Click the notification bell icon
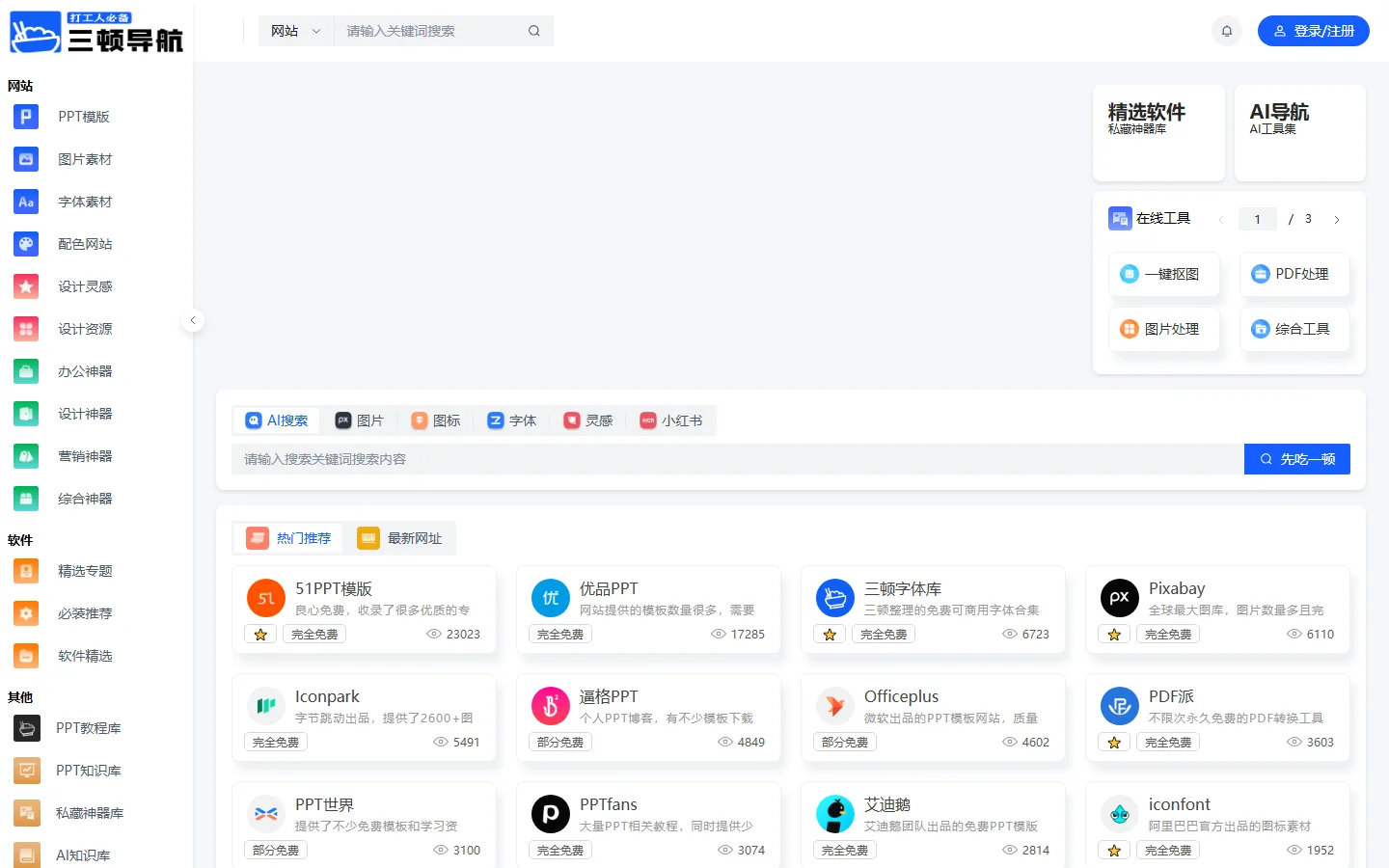This screenshot has height=868, width=1389. tap(1227, 31)
